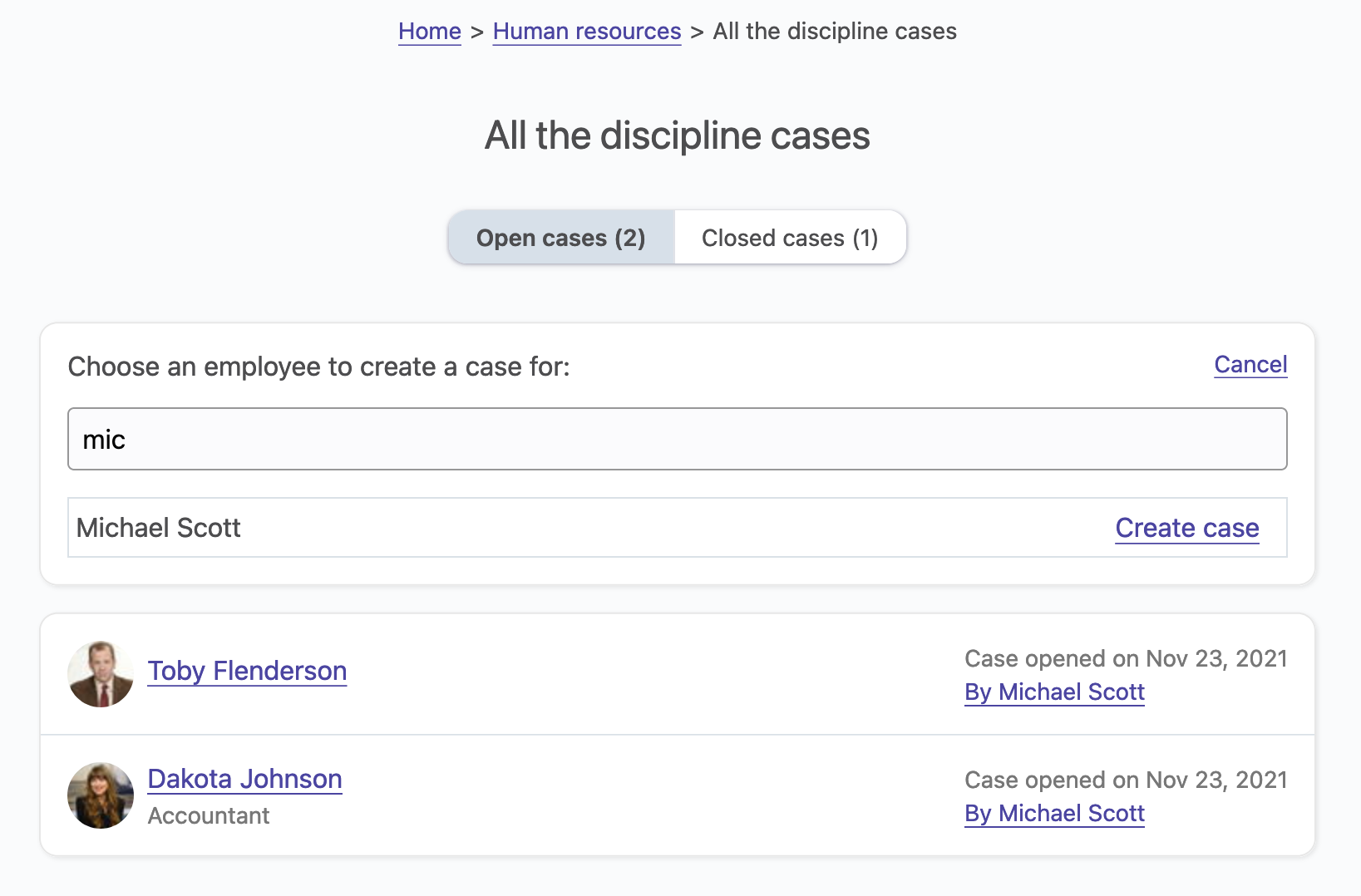The image size is (1361, 896).
Task: Select the Michael Scott search result name
Action: point(159,528)
